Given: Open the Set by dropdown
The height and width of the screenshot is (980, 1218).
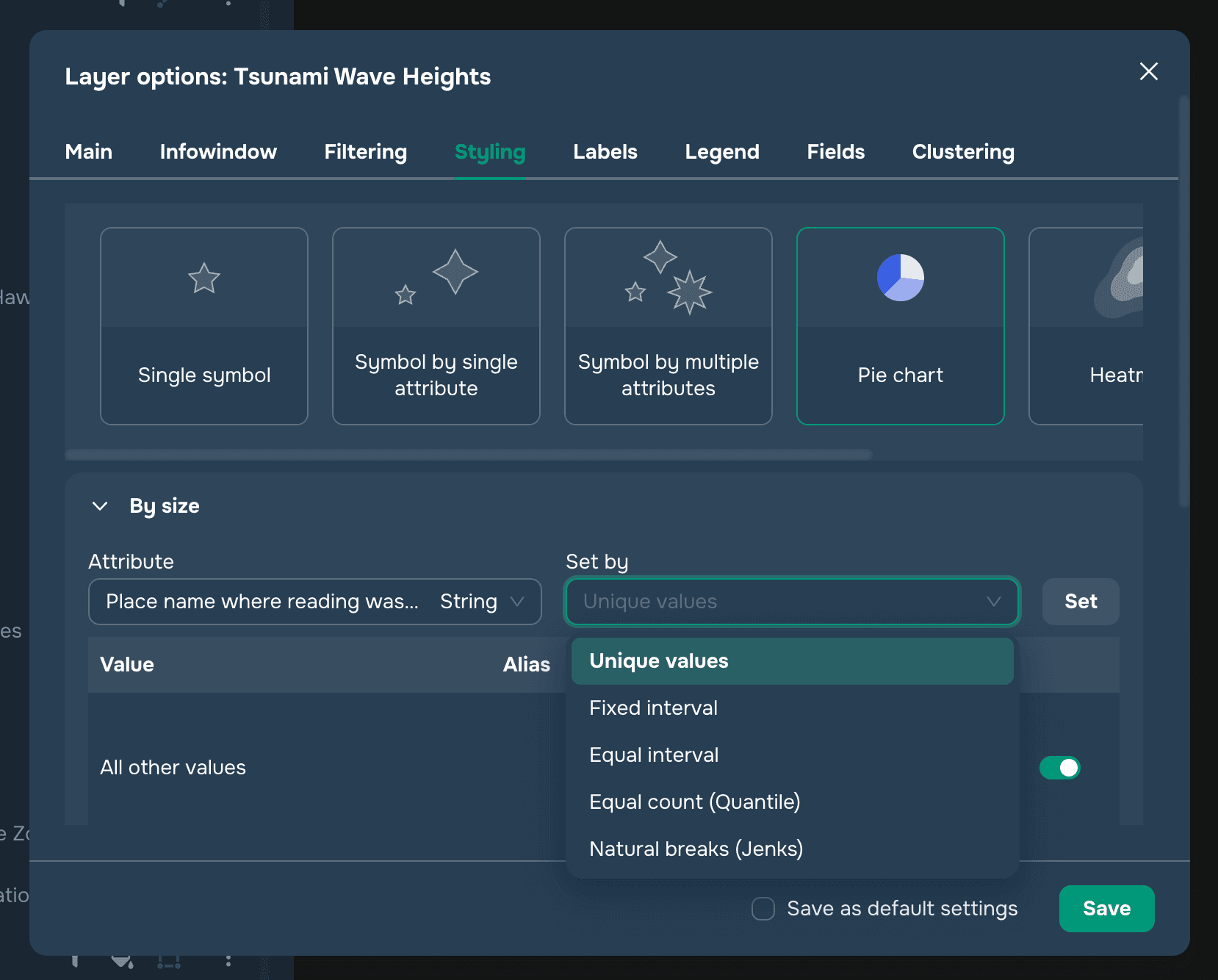Looking at the screenshot, I should (792, 602).
